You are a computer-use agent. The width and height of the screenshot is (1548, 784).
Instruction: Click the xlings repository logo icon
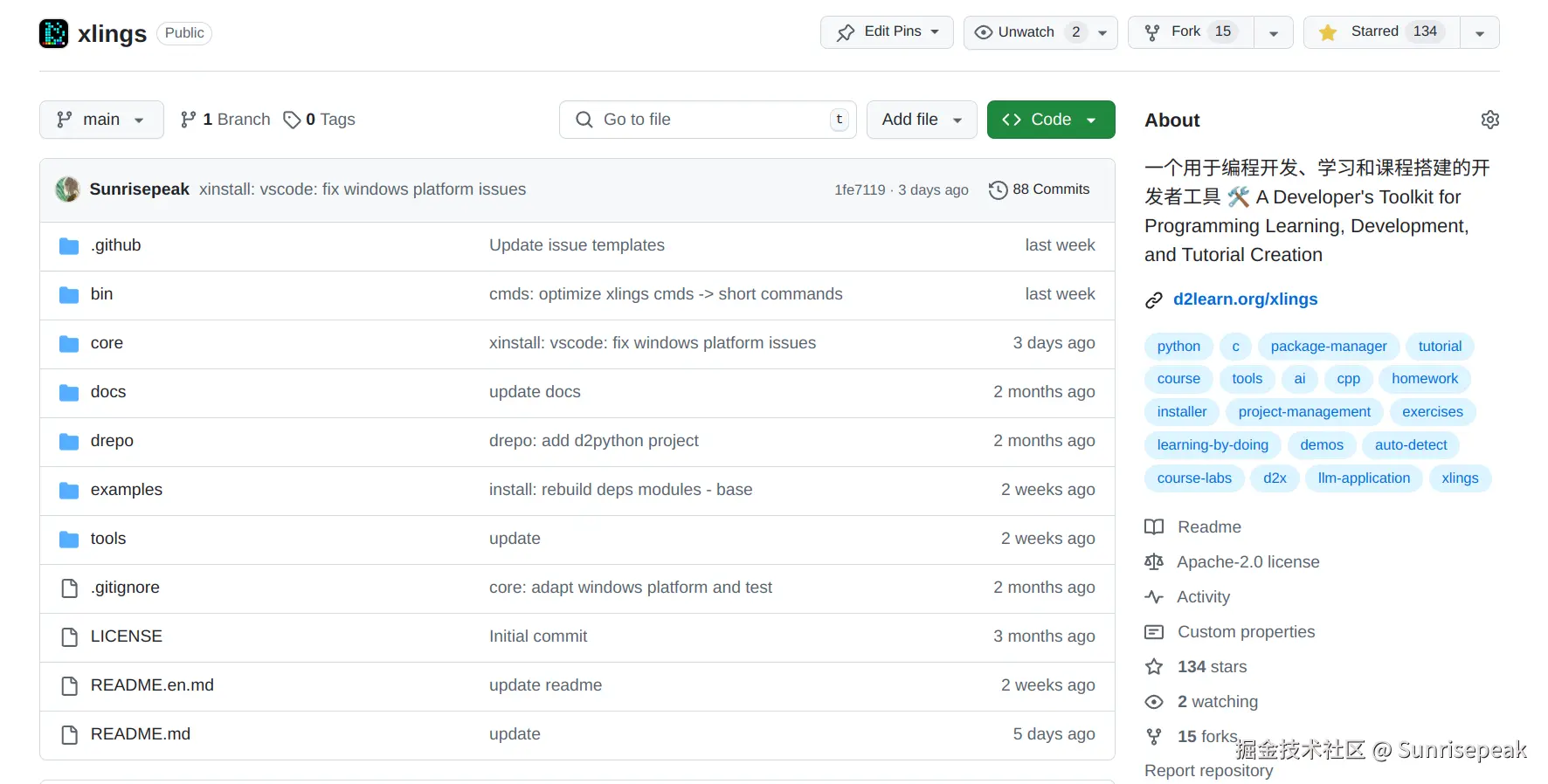pos(54,33)
